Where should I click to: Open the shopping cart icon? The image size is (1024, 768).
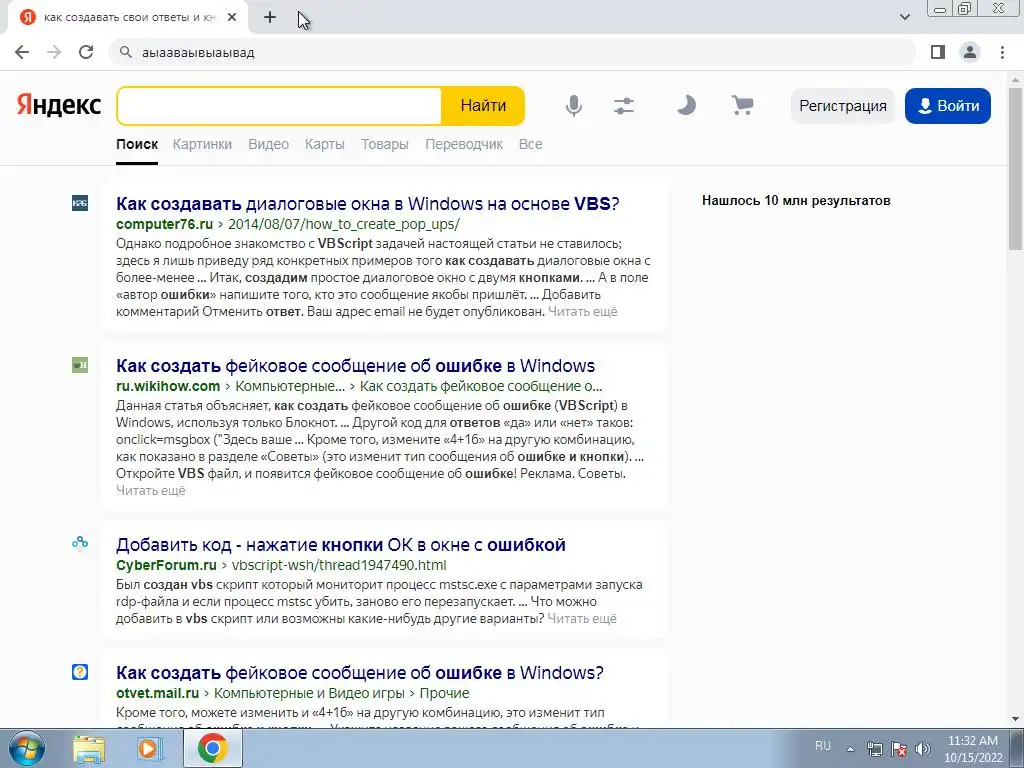[x=743, y=105]
